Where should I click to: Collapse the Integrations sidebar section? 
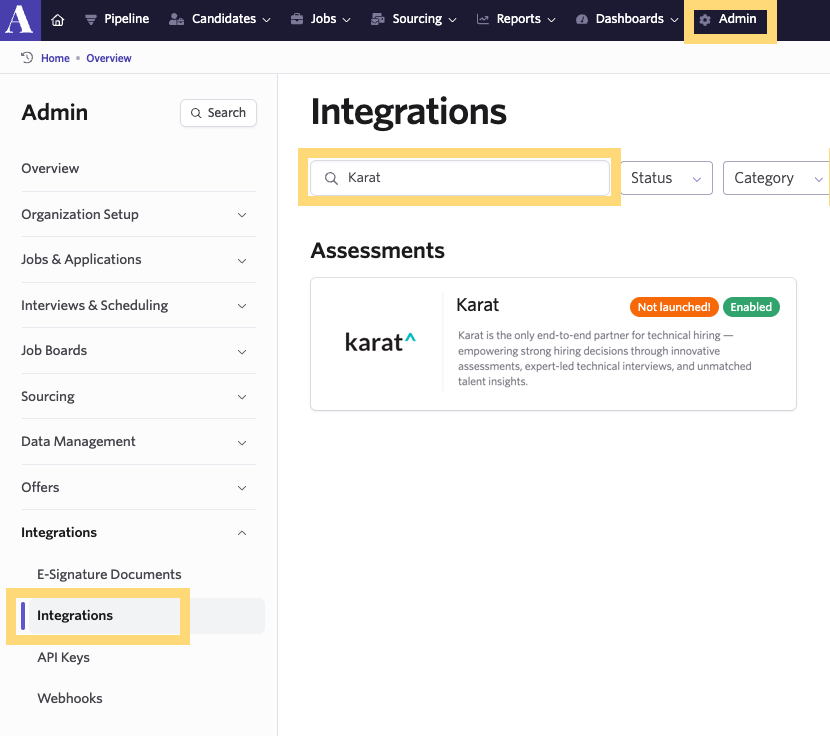tap(138, 533)
